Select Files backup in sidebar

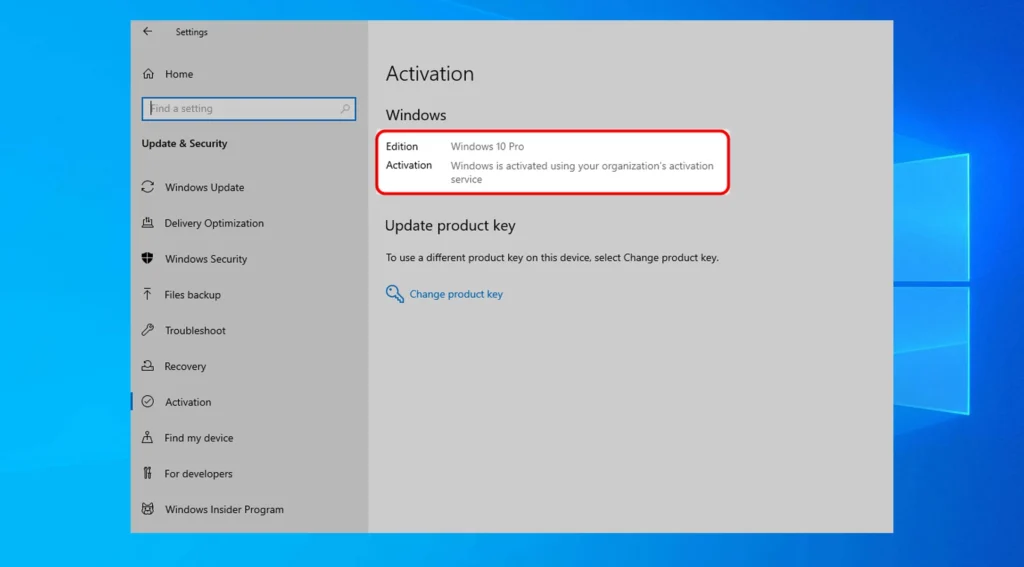tap(193, 295)
